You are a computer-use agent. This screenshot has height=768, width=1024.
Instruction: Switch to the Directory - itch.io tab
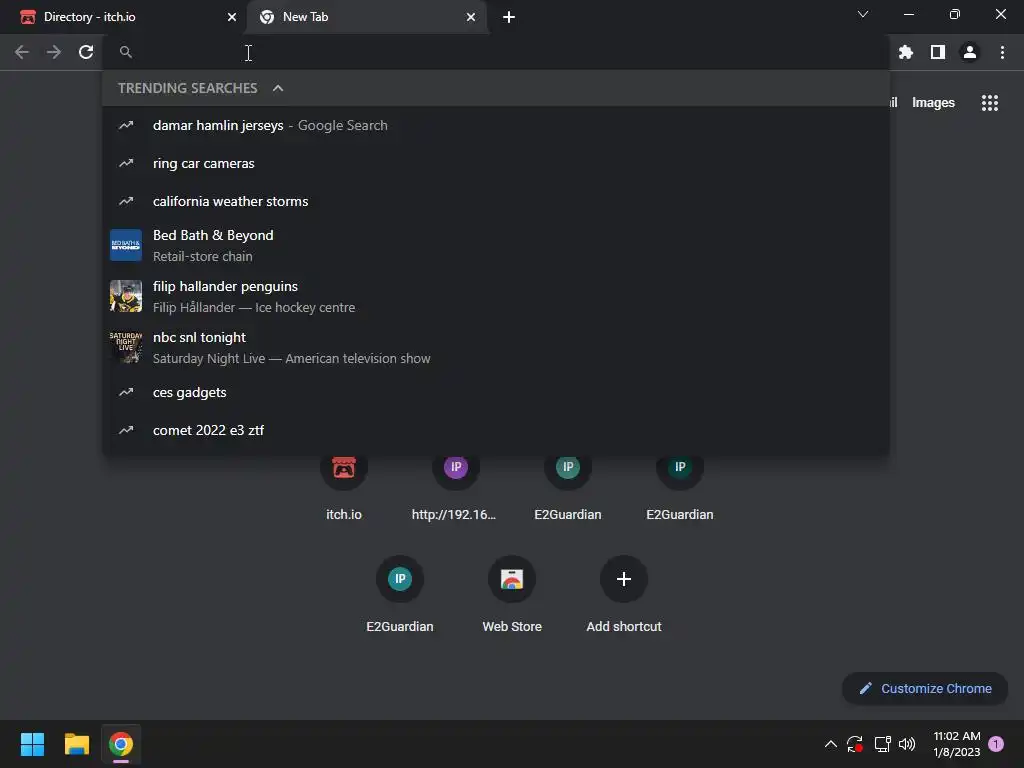[x=124, y=17]
